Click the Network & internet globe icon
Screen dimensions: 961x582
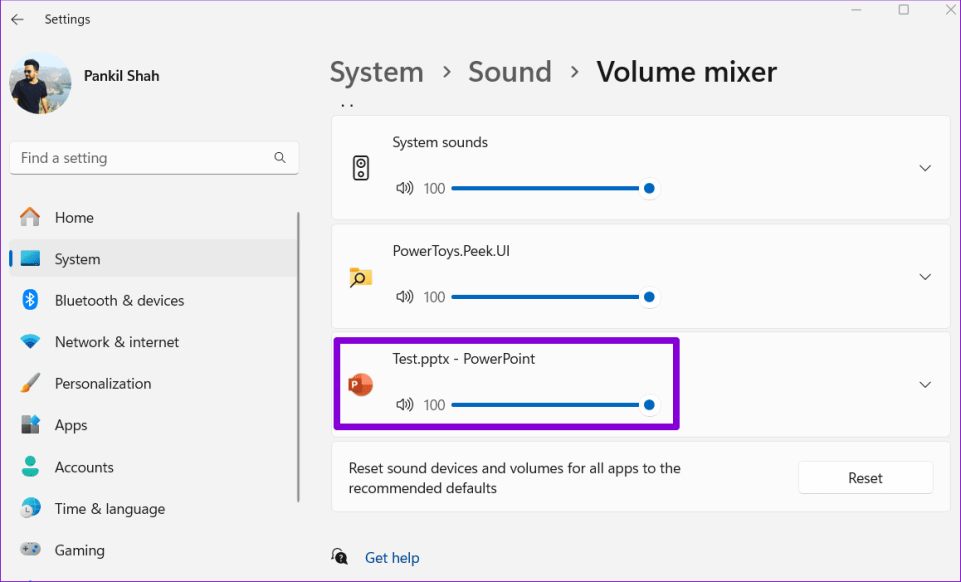[x=28, y=342]
